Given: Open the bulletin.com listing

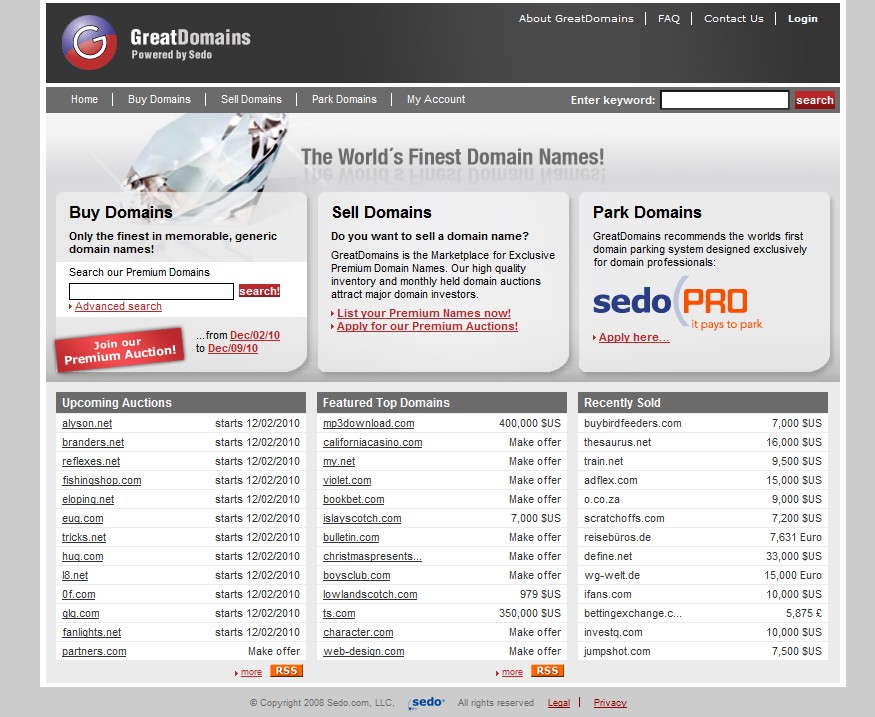Looking at the screenshot, I should [351, 537].
